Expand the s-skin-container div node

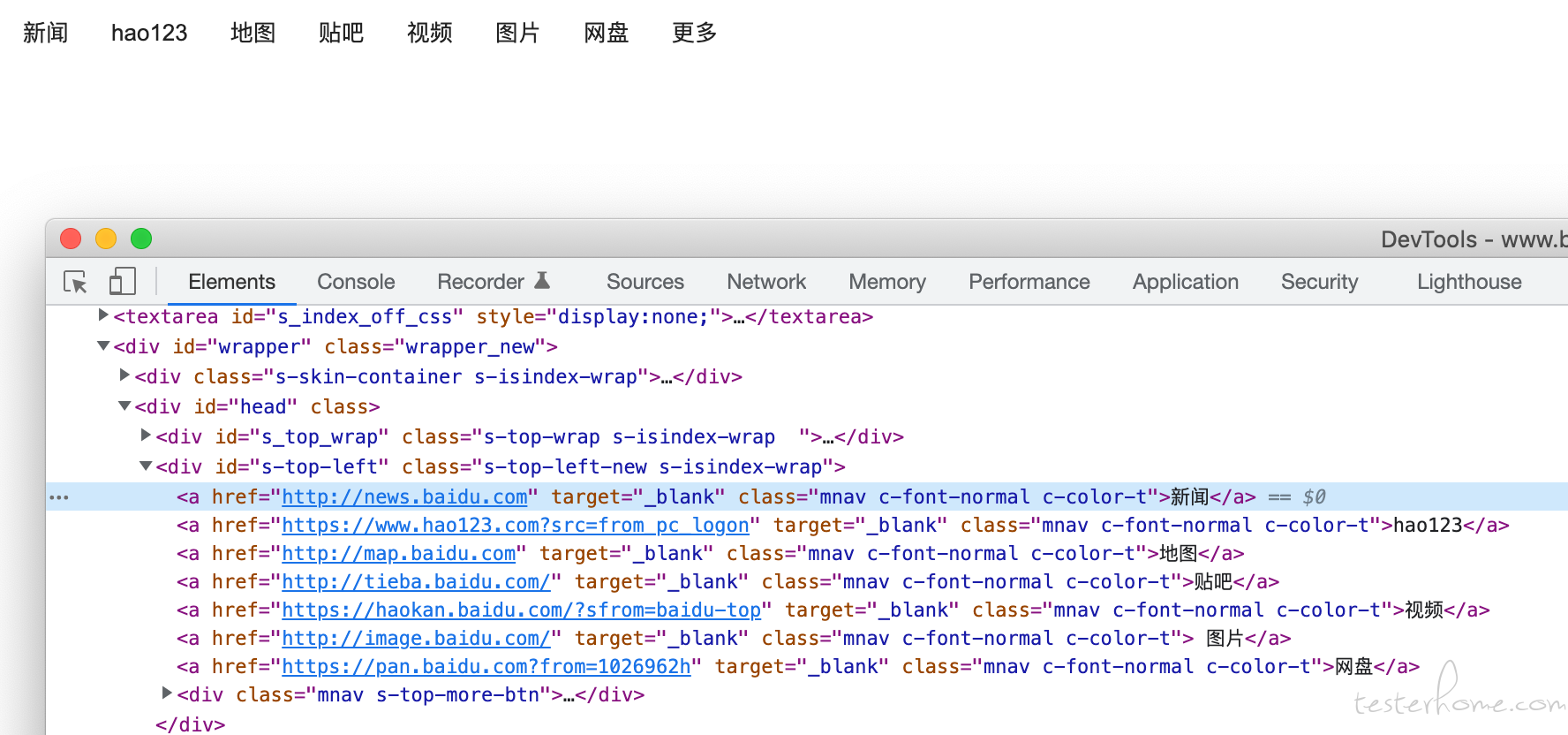point(124,375)
